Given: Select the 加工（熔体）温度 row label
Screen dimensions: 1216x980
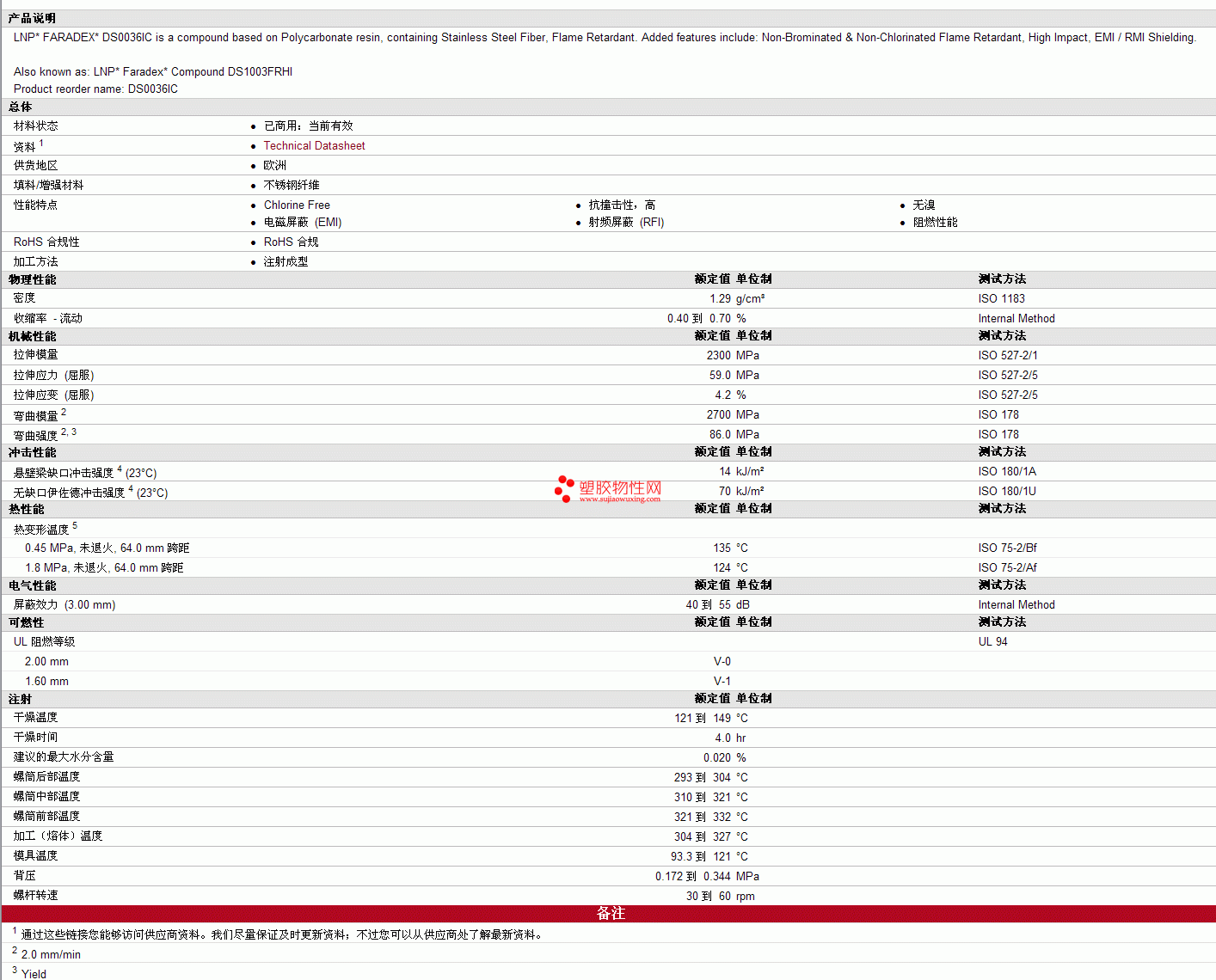Looking at the screenshot, I should pos(58,836).
